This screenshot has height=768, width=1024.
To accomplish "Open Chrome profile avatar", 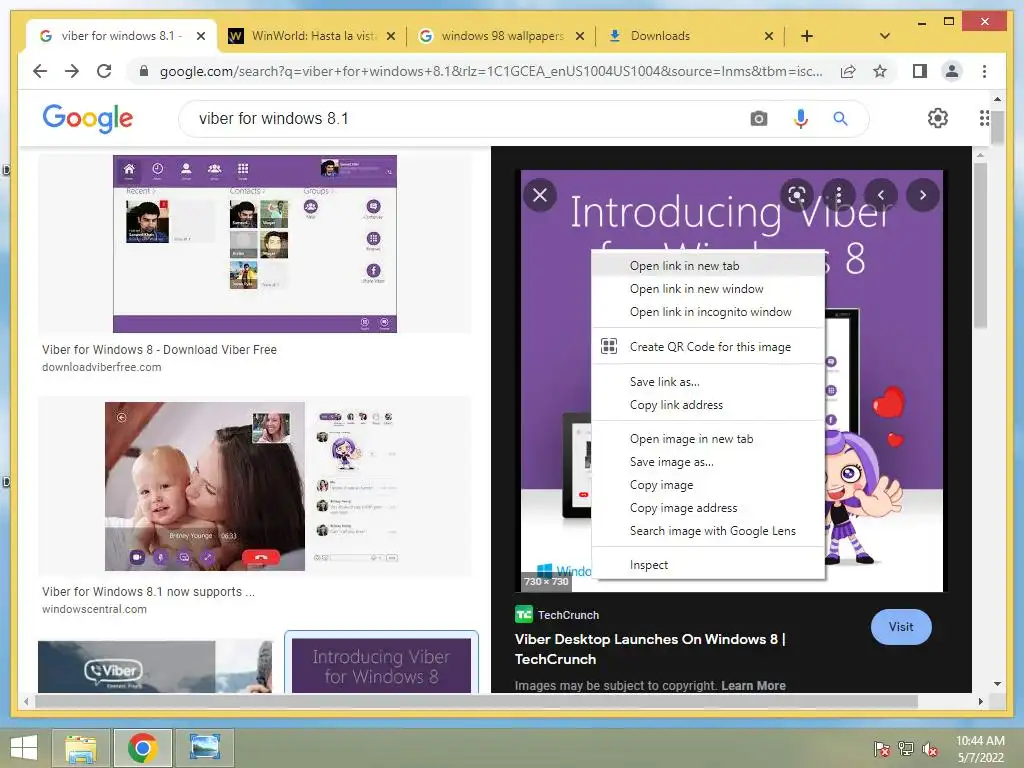I will [x=952, y=71].
